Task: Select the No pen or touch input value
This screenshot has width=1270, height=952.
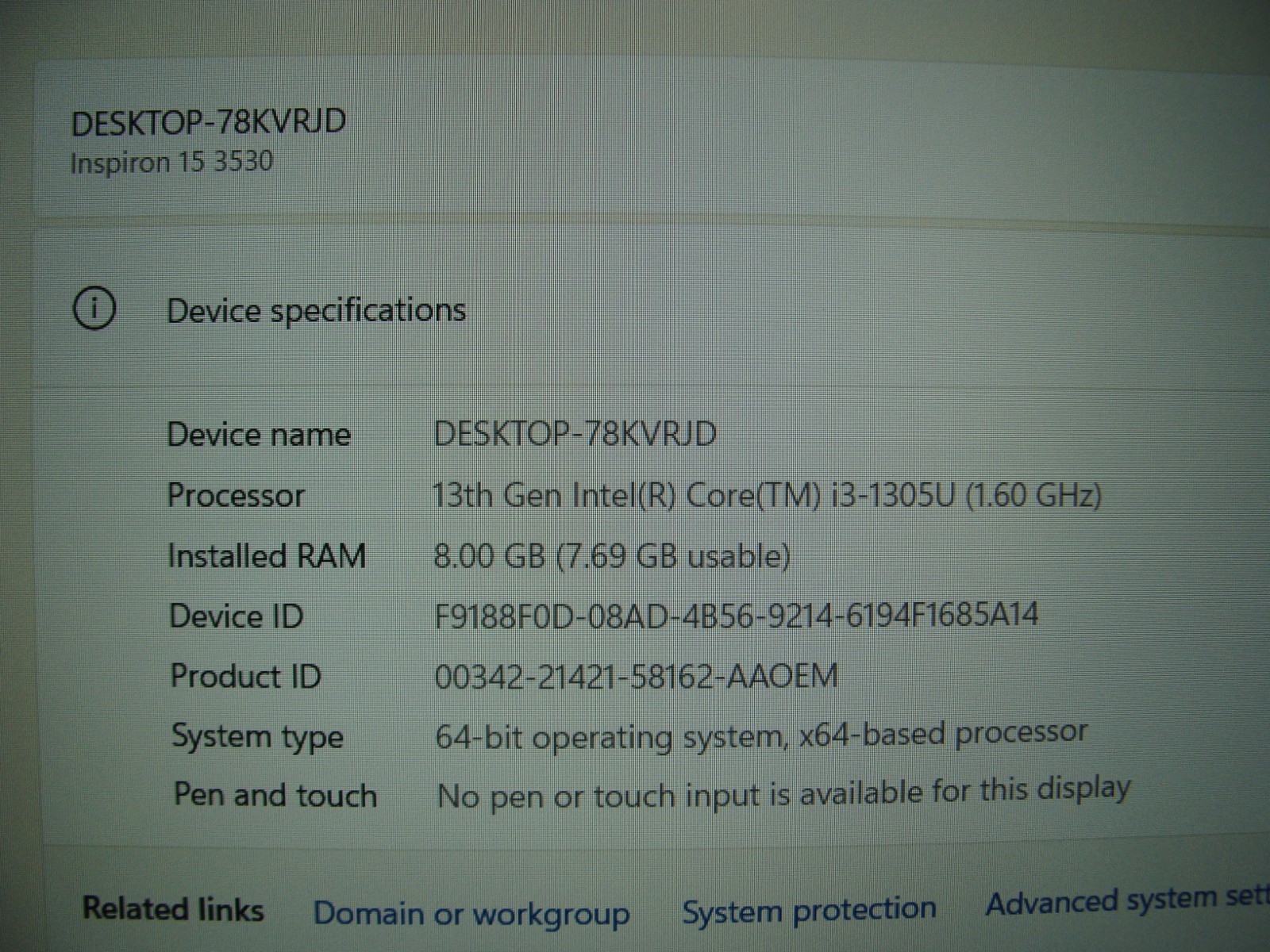Action: click(784, 793)
